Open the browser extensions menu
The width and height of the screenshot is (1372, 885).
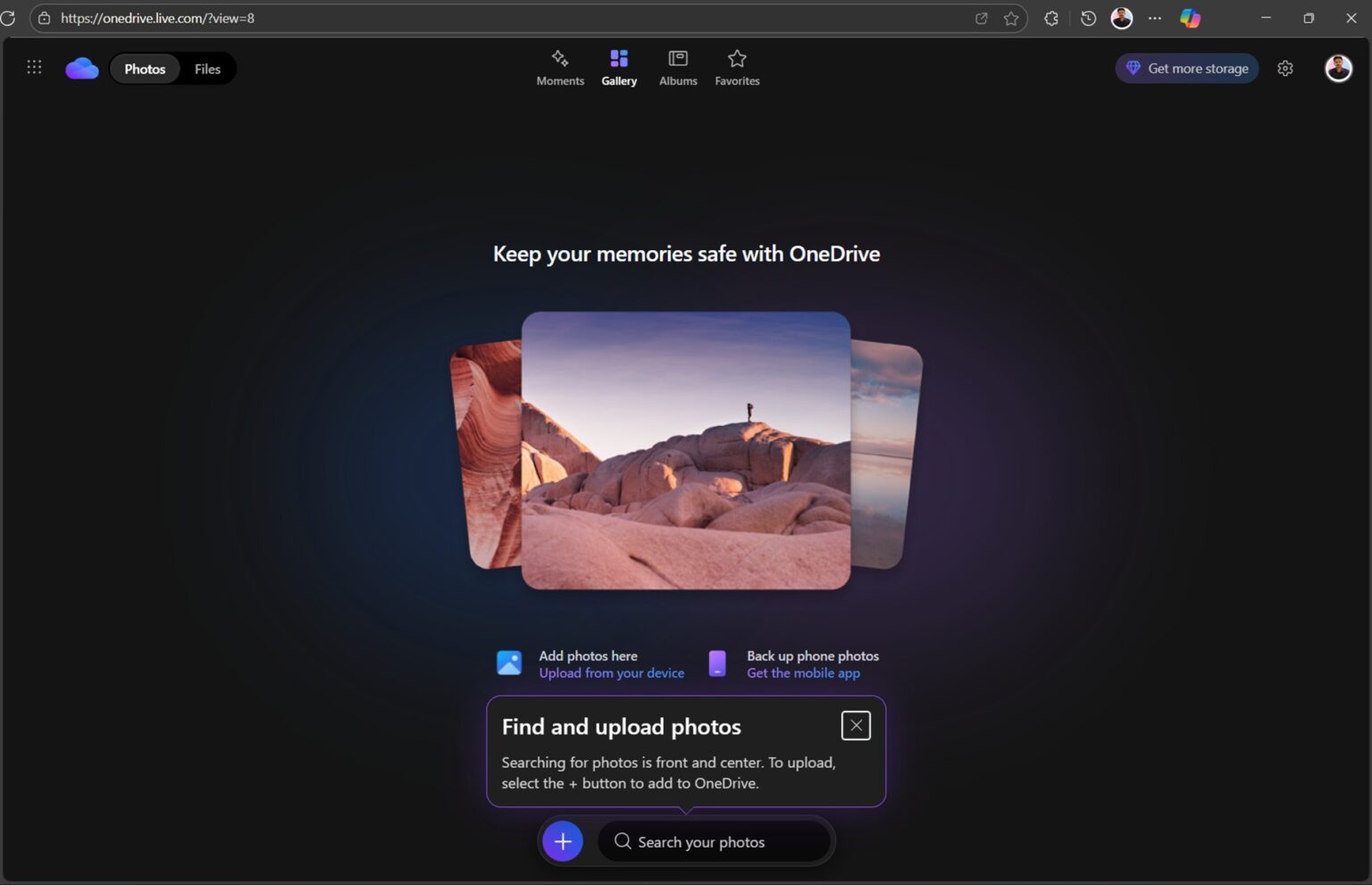(1051, 18)
